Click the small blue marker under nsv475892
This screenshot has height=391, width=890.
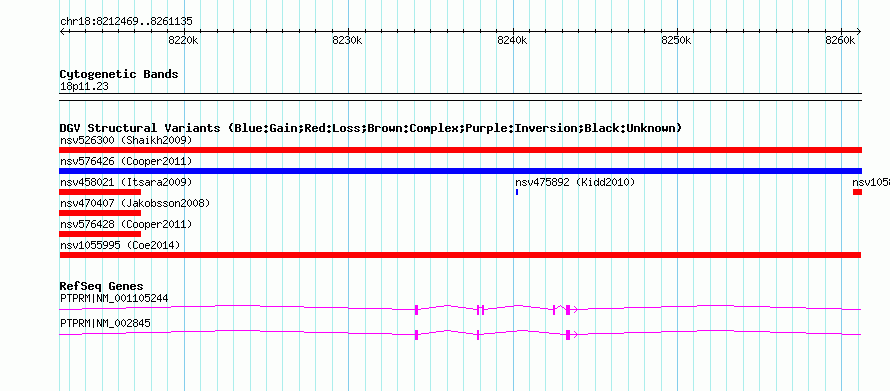pyautogui.click(x=517, y=192)
